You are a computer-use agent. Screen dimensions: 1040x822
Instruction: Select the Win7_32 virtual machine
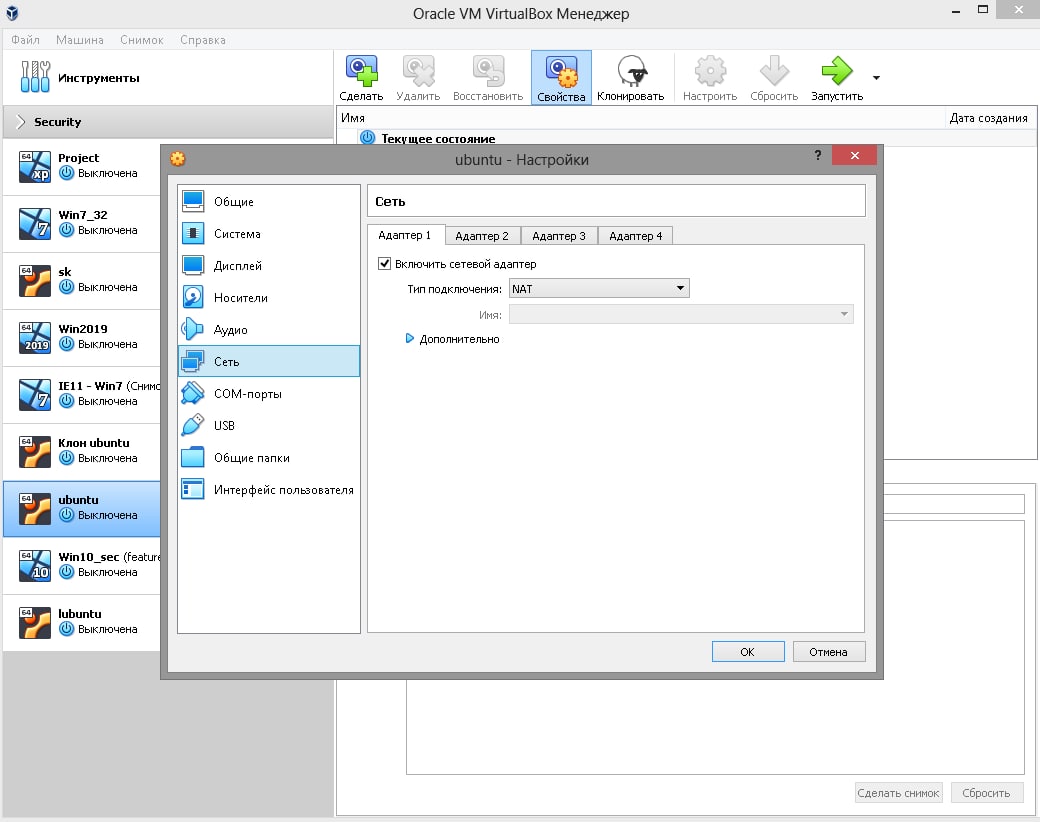pyautogui.click(x=82, y=223)
